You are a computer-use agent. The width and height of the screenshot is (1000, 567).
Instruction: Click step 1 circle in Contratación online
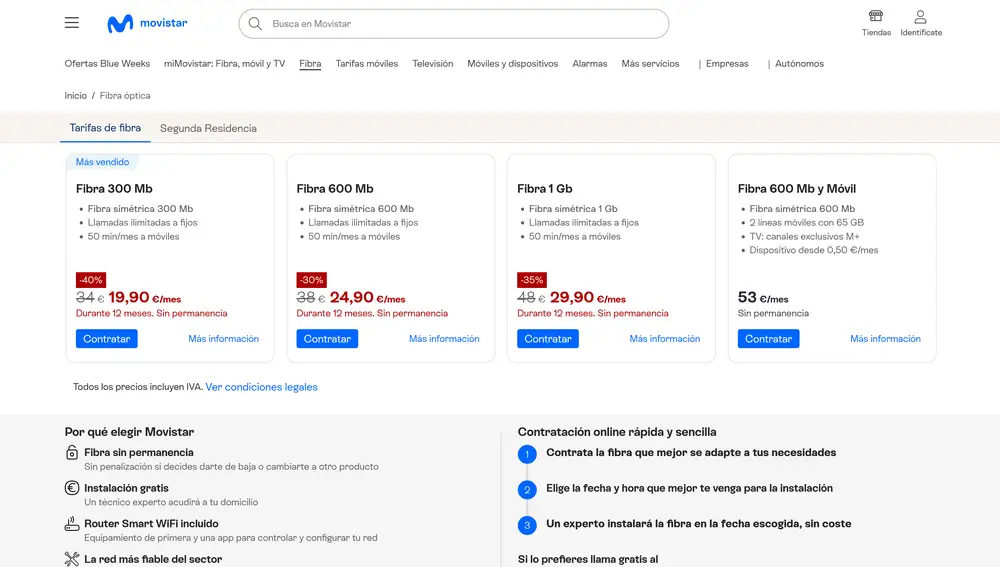click(527, 454)
